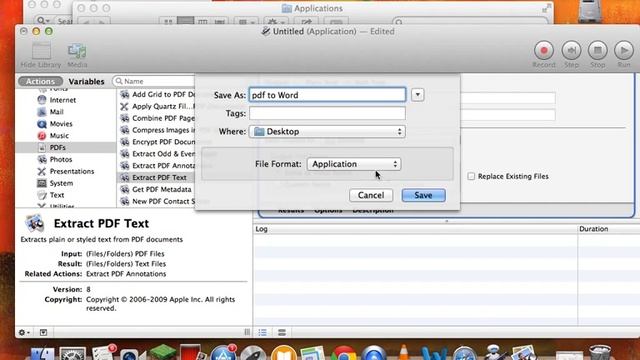Screen dimensions: 640x360
Task: Select the Extract Odd & Even action
Action: click(157, 153)
